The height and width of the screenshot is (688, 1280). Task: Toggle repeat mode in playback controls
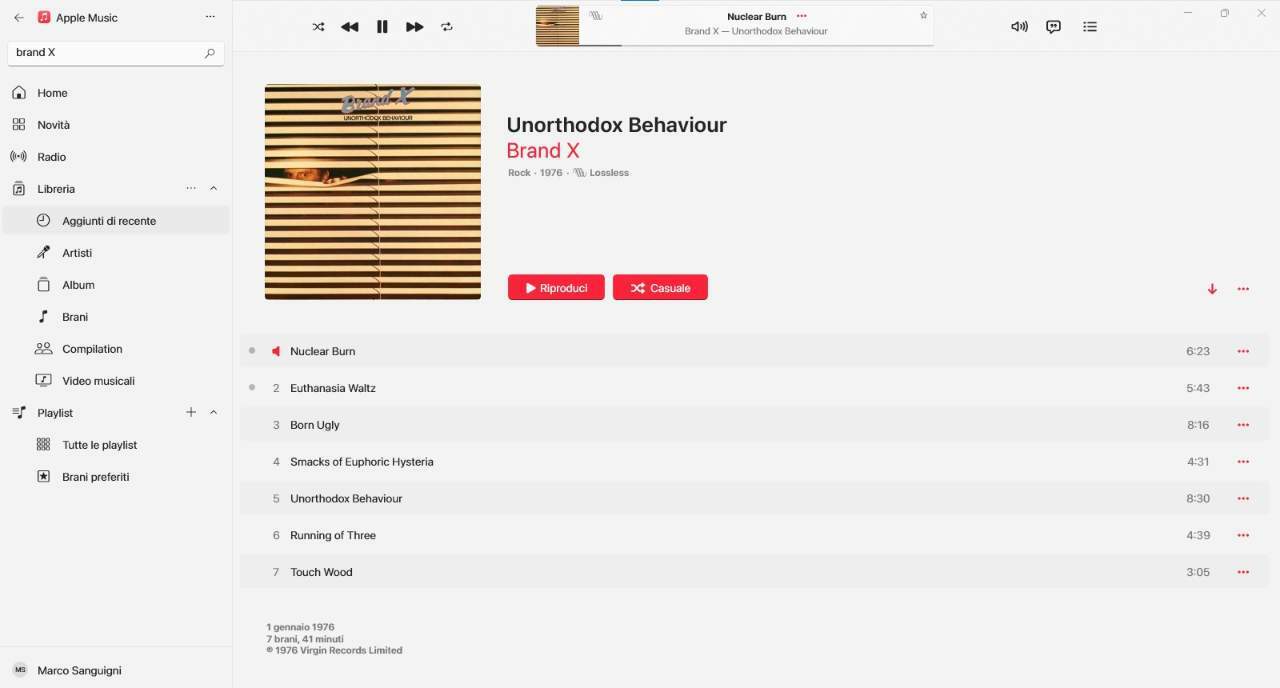click(447, 27)
